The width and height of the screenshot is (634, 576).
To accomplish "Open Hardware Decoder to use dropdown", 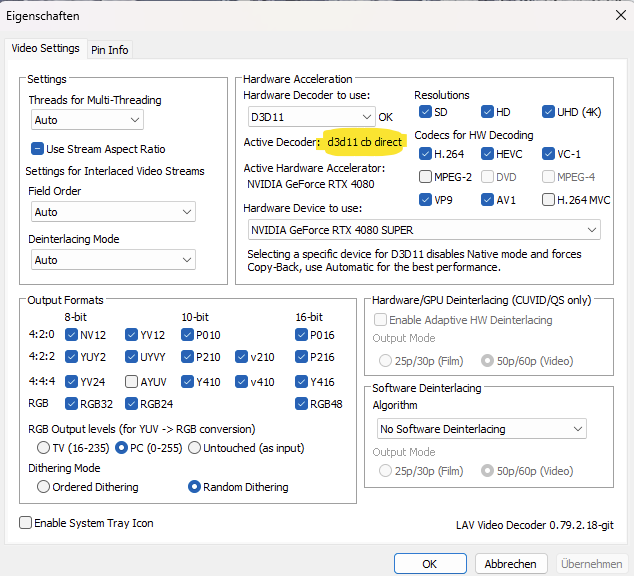I will tap(312, 117).
